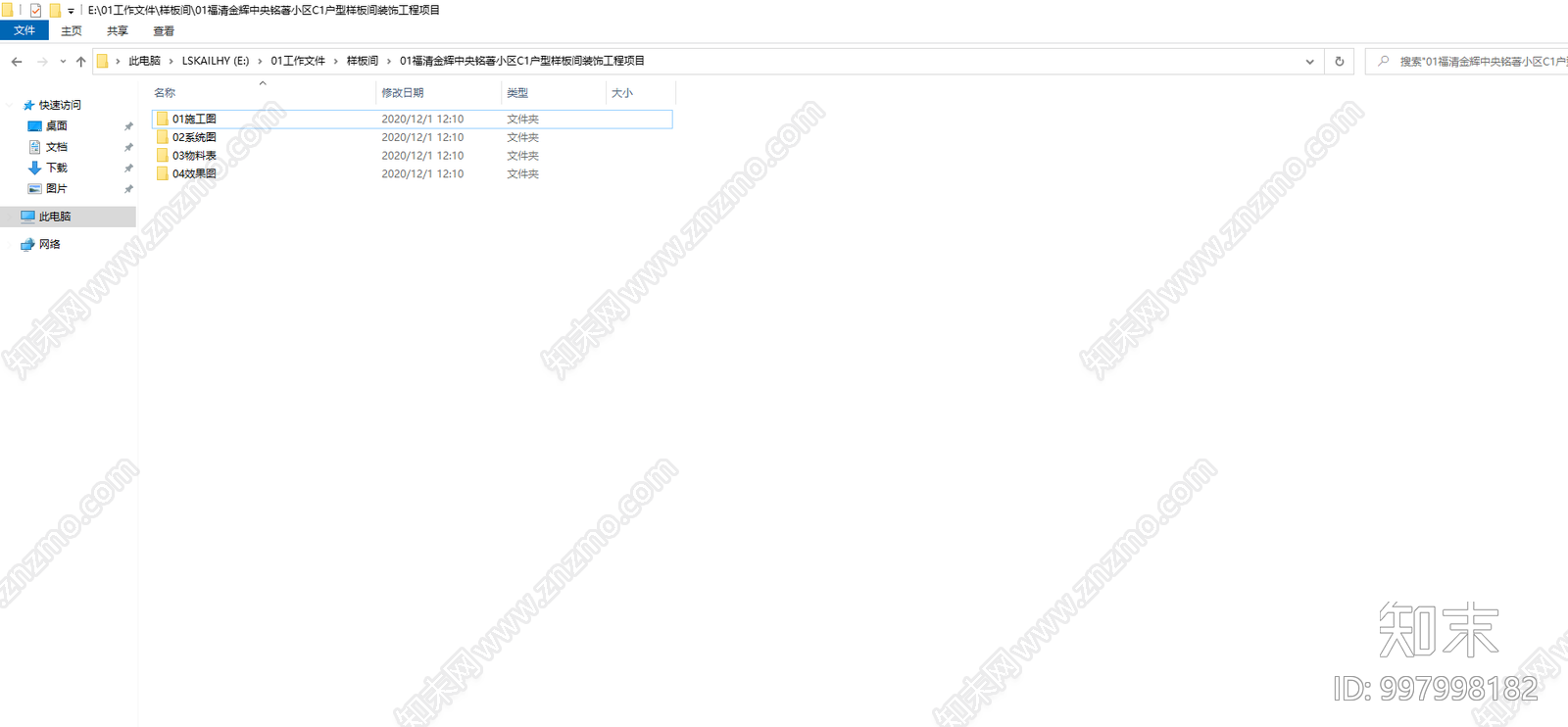1568x727 pixels.
Task: Expand the chevron after 样板间 breadcrumb
Action: [388, 61]
